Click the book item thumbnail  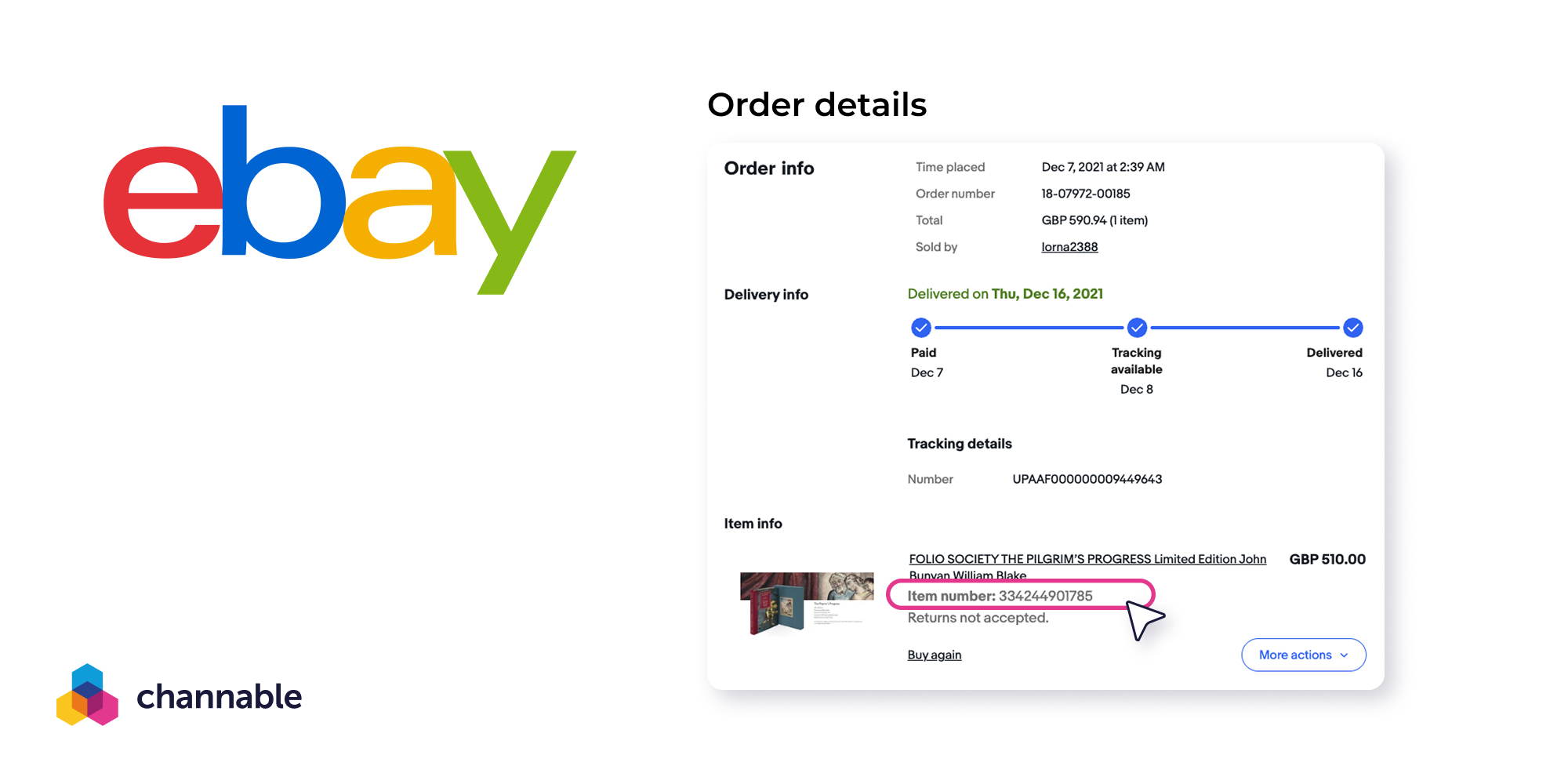807,603
